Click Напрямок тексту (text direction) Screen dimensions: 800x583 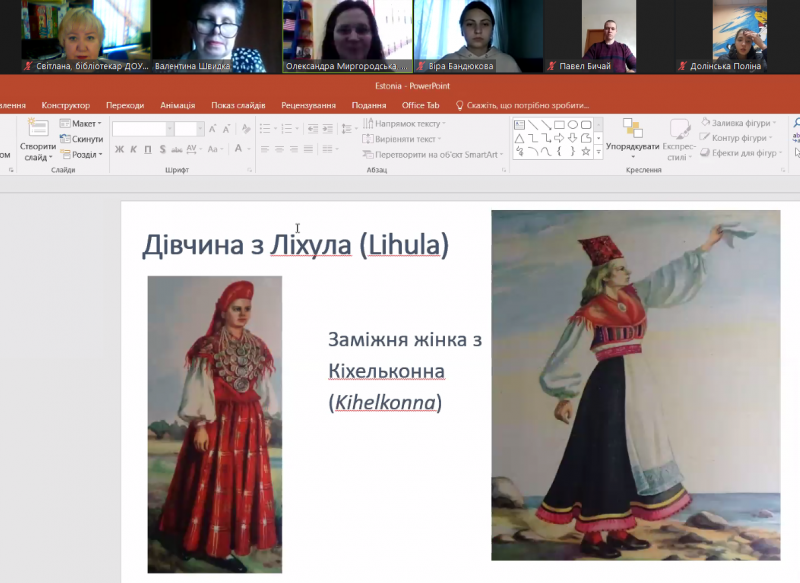(x=404, y=123)
